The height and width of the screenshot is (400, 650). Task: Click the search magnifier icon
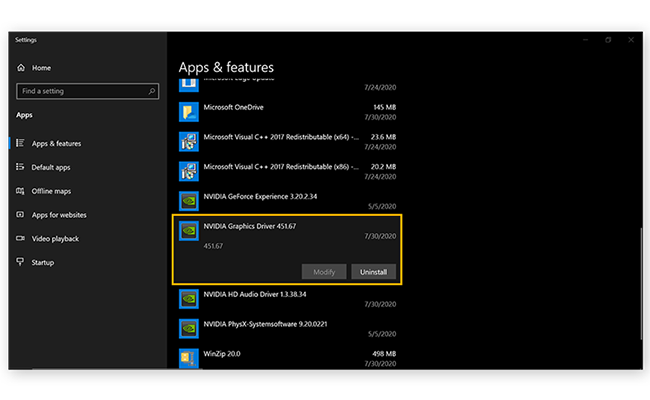152,91
